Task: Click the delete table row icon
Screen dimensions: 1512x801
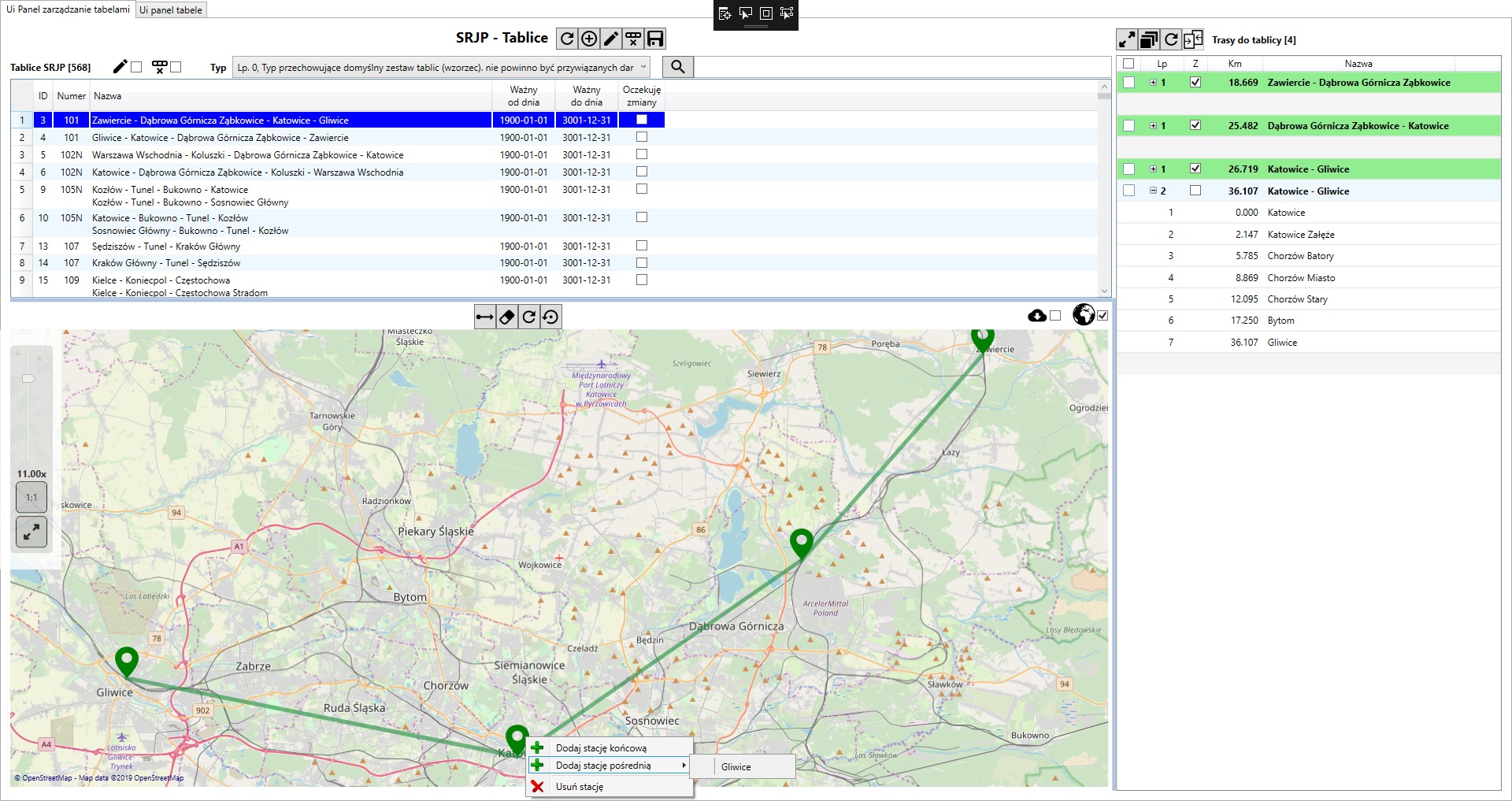Action: tap(633, 39)
